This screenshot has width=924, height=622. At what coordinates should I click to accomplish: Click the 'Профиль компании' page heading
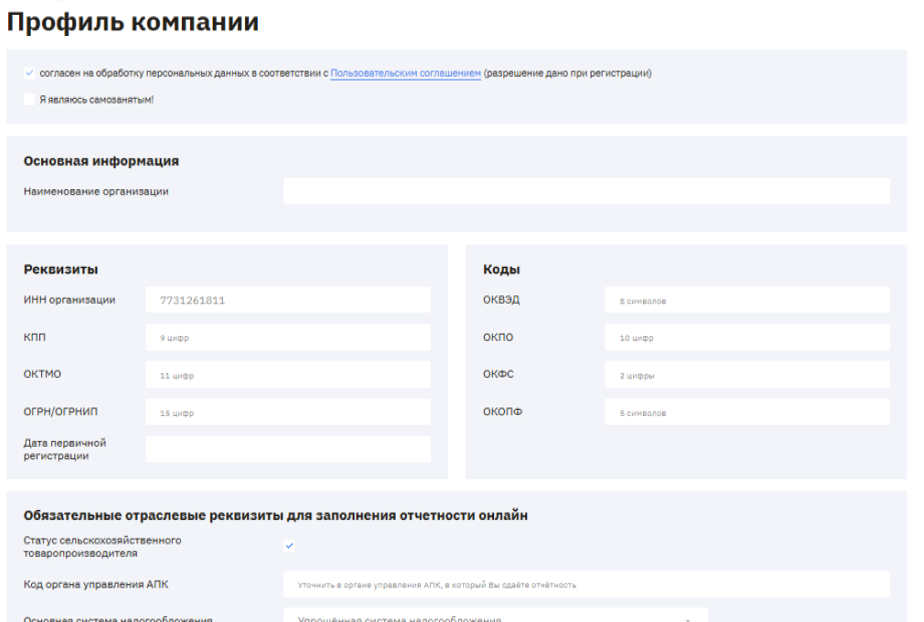[x=133, y=22]
